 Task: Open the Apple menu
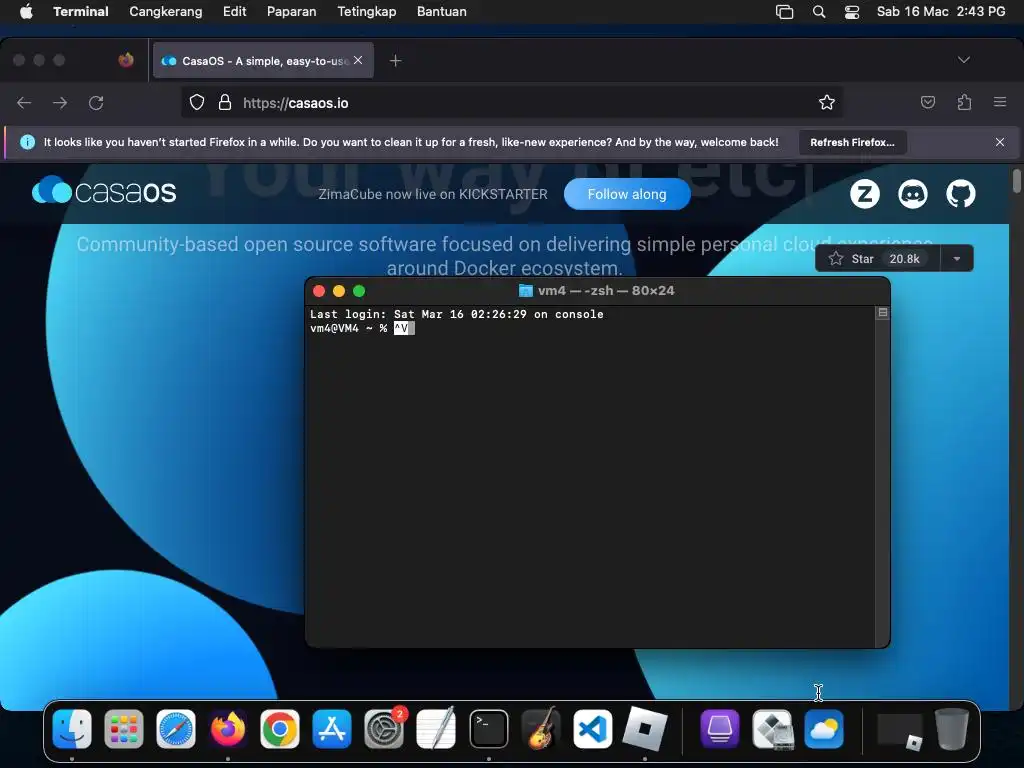pyautogui.click(x=26, y=11)
